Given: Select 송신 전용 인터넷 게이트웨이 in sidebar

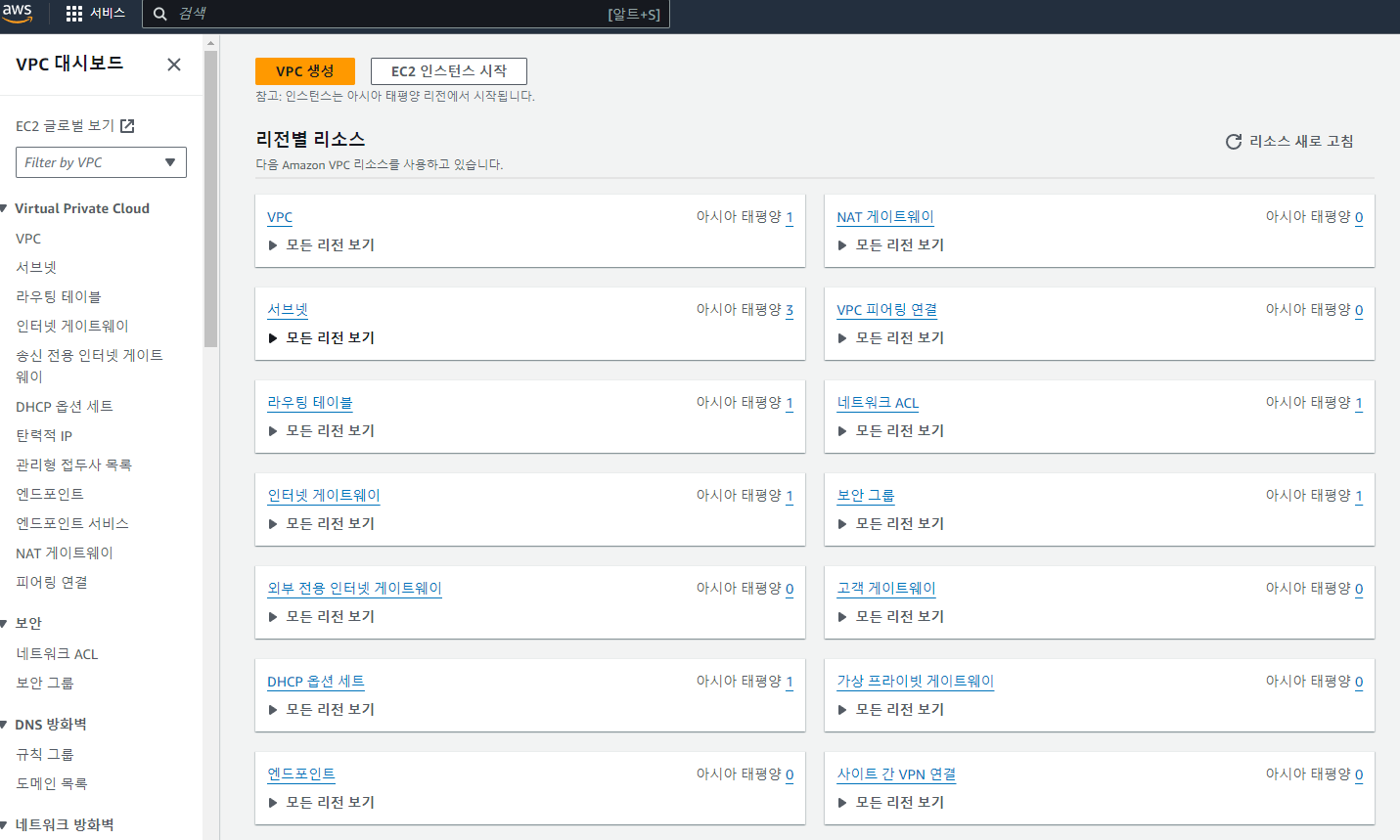Looking at the screenshot, I should coord(89,366).
